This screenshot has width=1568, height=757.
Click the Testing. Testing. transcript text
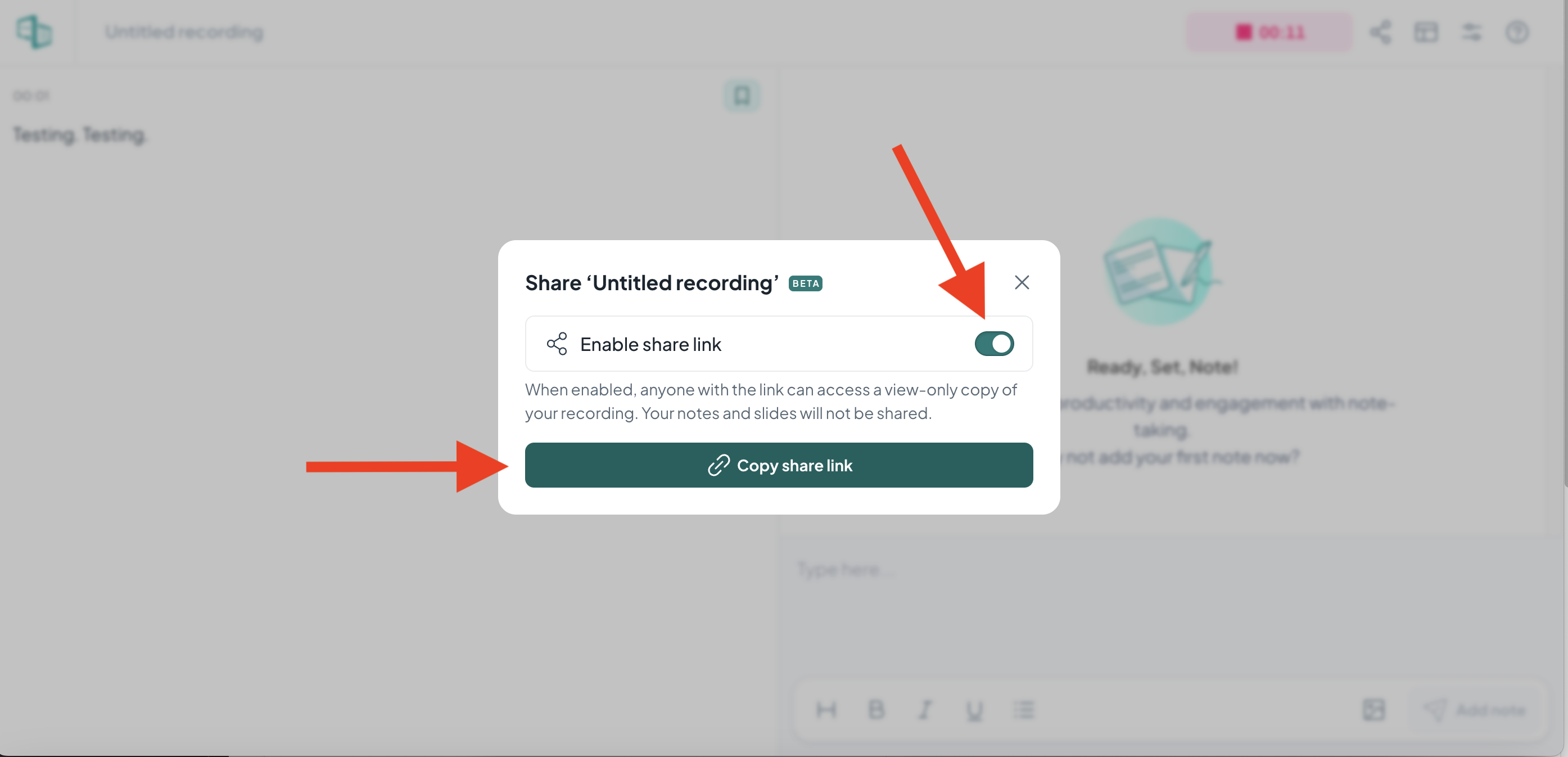(x=80, y=134)
